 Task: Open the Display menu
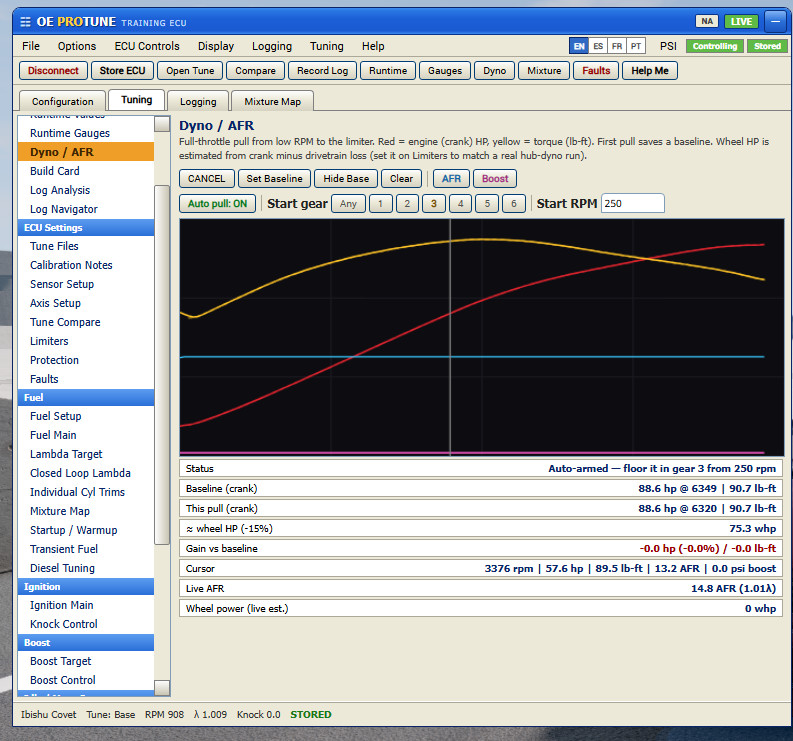[x=216, y=46]
